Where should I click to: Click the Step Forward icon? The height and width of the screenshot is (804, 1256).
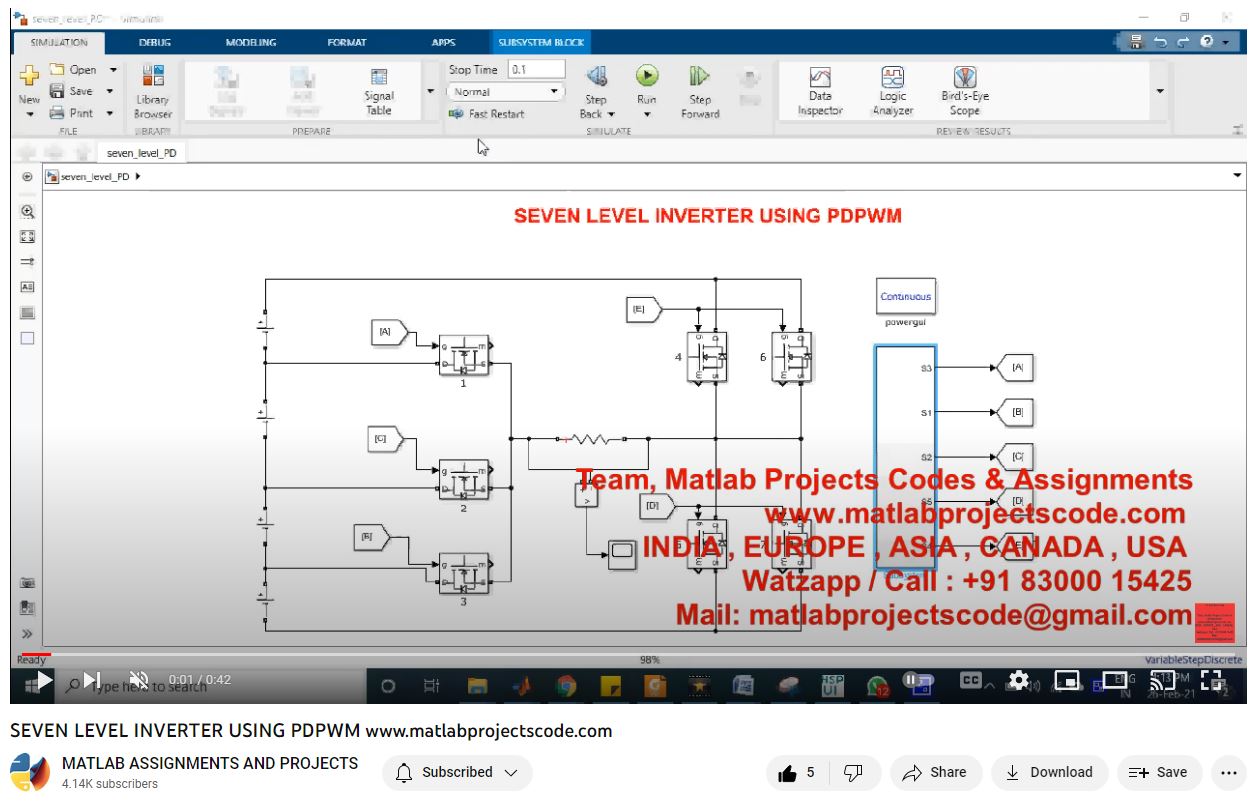[x=700, y=77]
